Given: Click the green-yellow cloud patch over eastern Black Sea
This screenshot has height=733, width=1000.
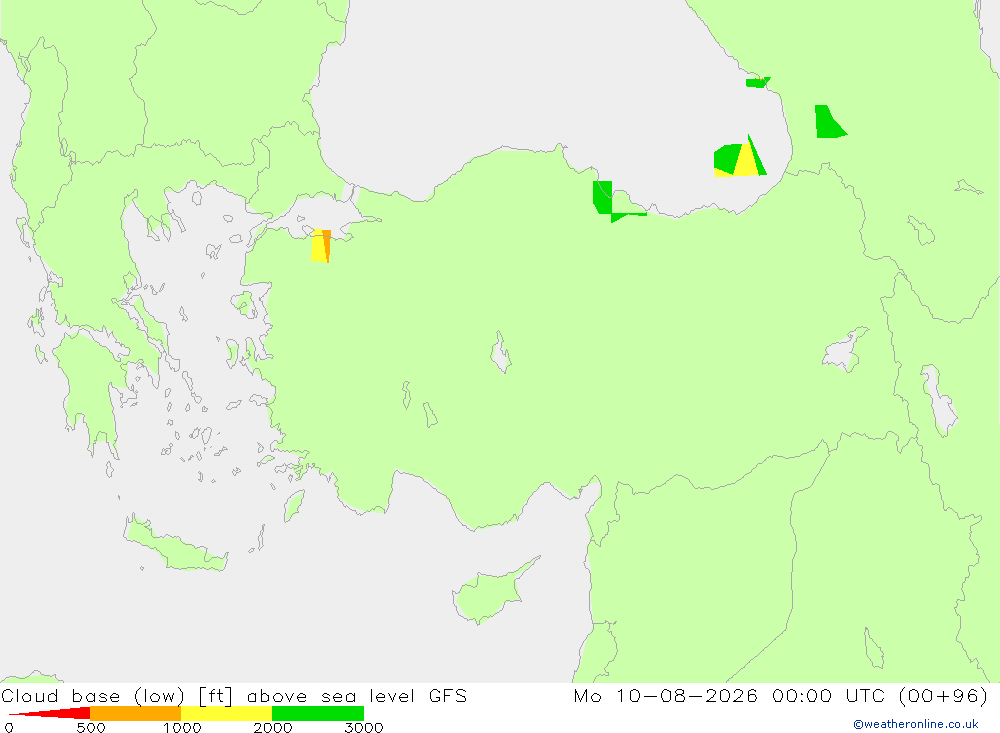Looking at the screenshot, I should pos(740,157).
